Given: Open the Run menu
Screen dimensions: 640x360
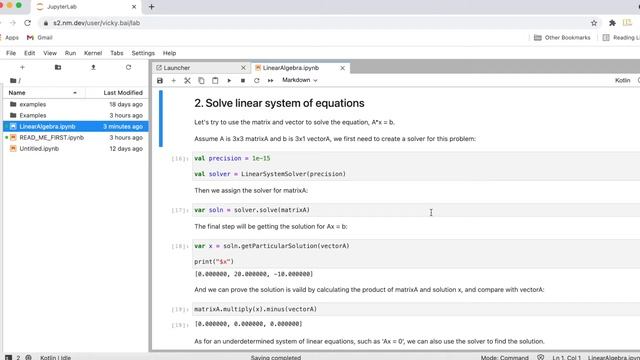Looking at the screenshot, I should [x=70, y=53].
